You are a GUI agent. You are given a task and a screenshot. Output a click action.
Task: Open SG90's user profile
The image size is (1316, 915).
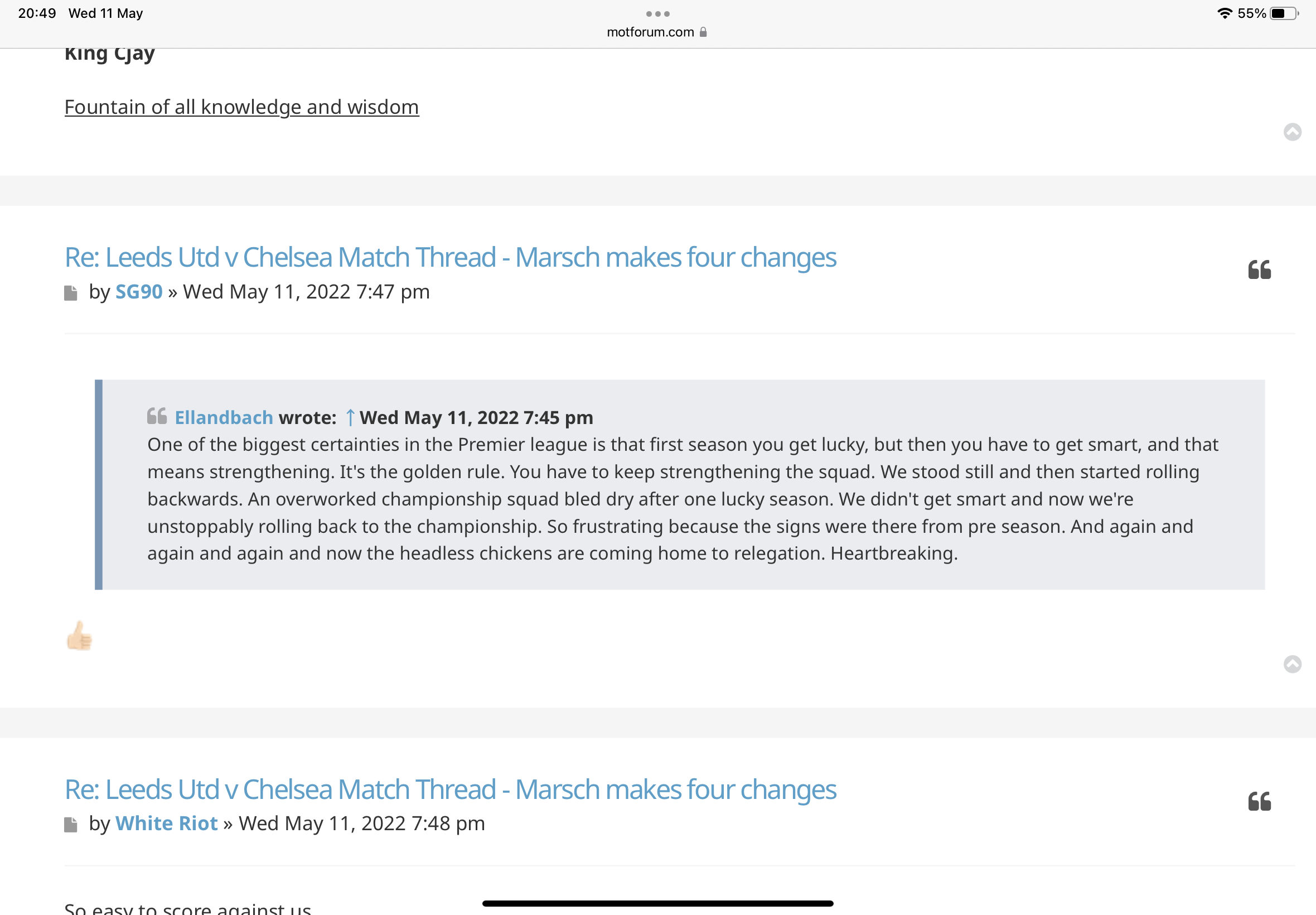(139, 292)
